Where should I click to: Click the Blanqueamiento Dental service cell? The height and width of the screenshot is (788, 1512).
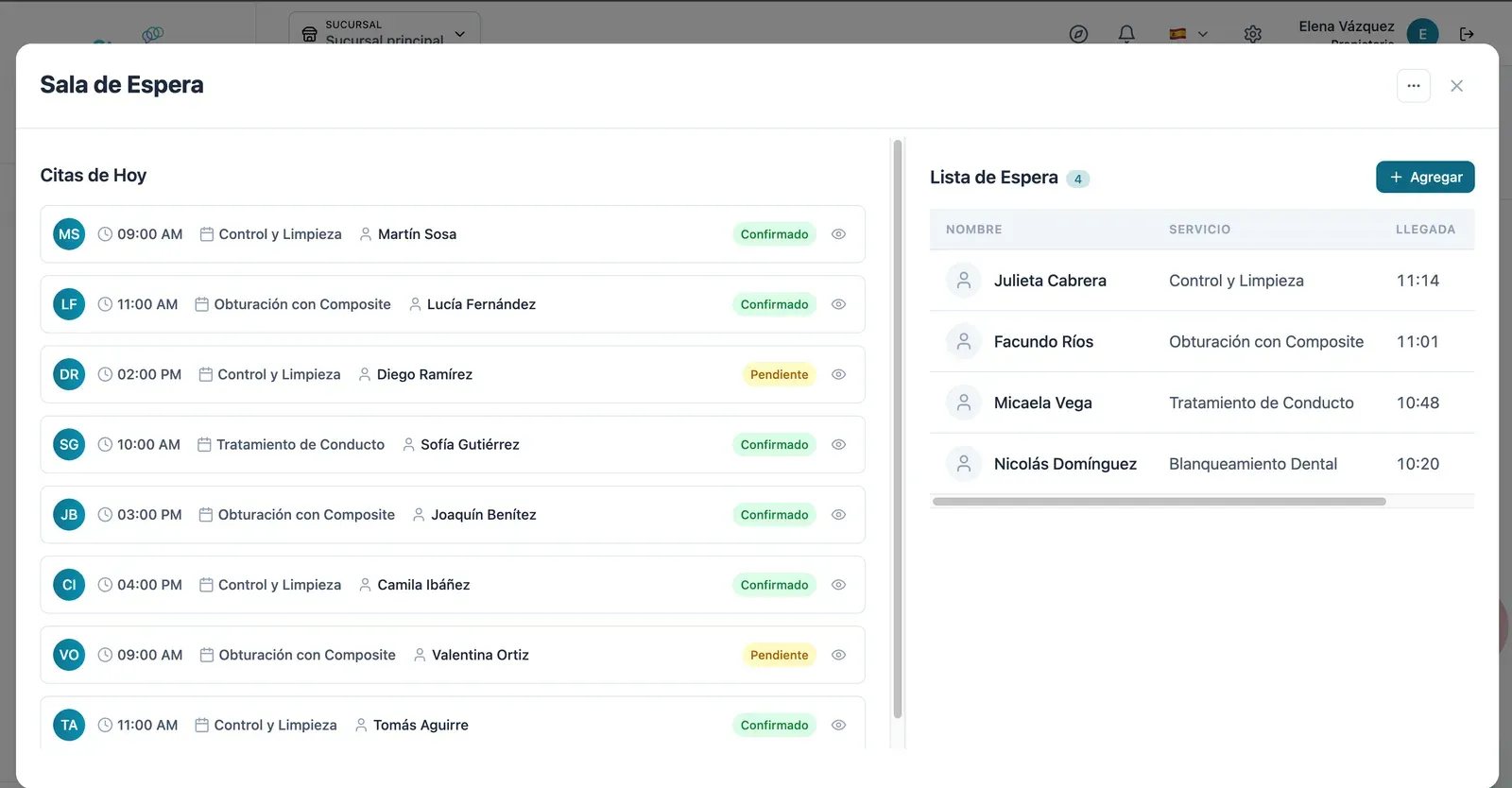[x=1253, y=464]
